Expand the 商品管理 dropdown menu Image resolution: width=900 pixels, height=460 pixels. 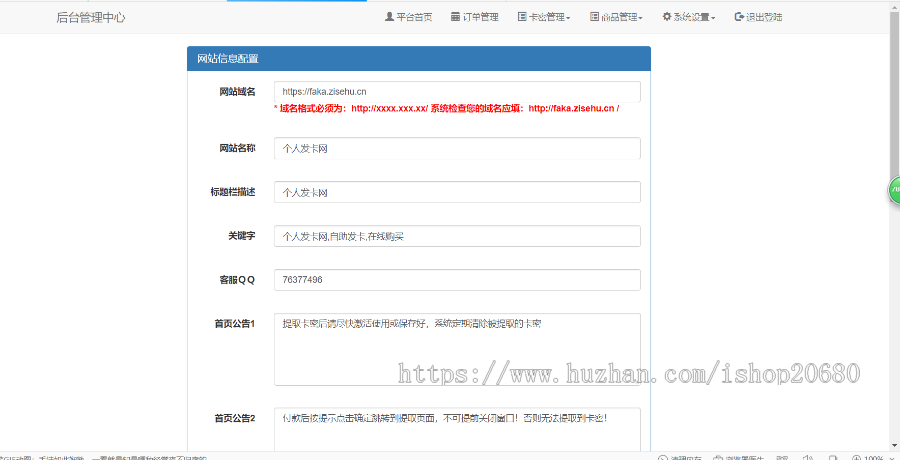616,17
